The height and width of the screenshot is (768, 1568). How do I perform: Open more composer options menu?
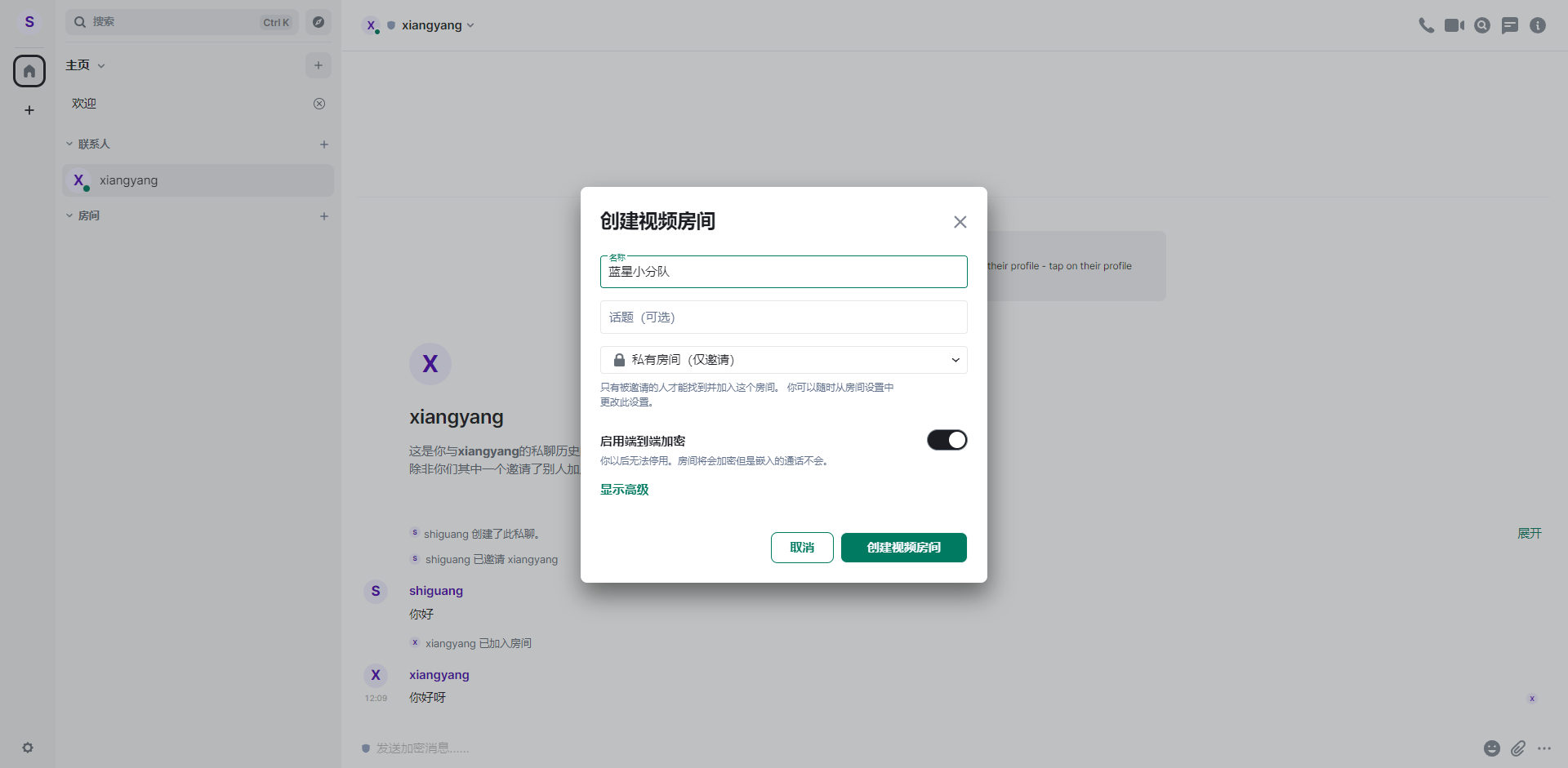click(x=1544, y=748)
